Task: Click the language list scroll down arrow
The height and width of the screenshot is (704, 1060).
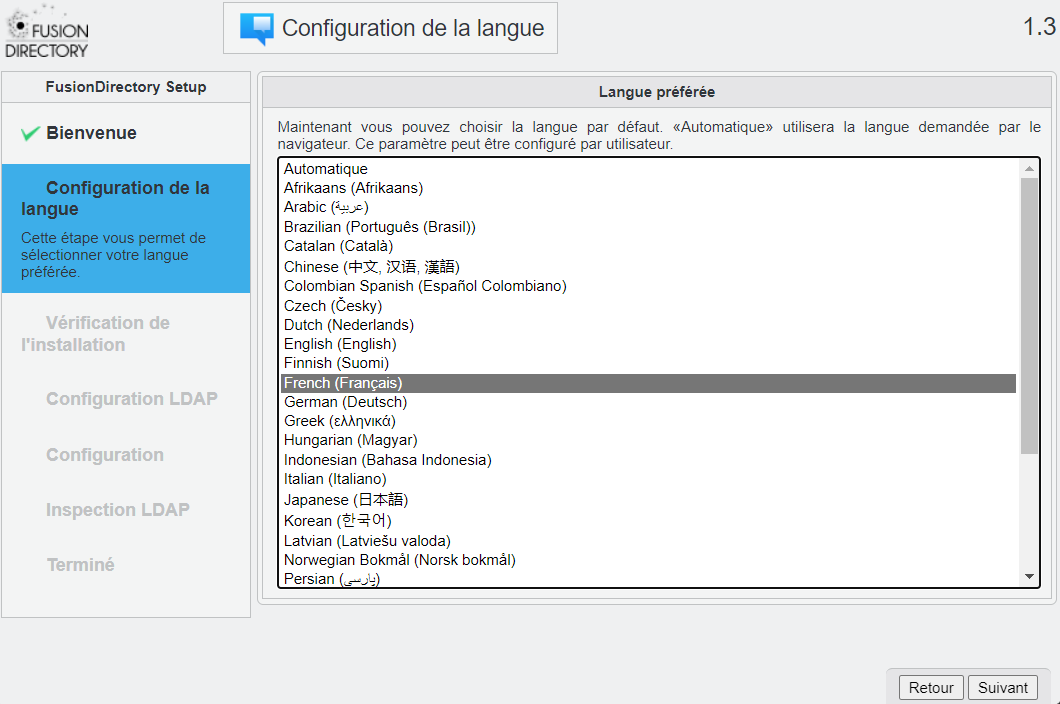Action: coord(1029,577)
